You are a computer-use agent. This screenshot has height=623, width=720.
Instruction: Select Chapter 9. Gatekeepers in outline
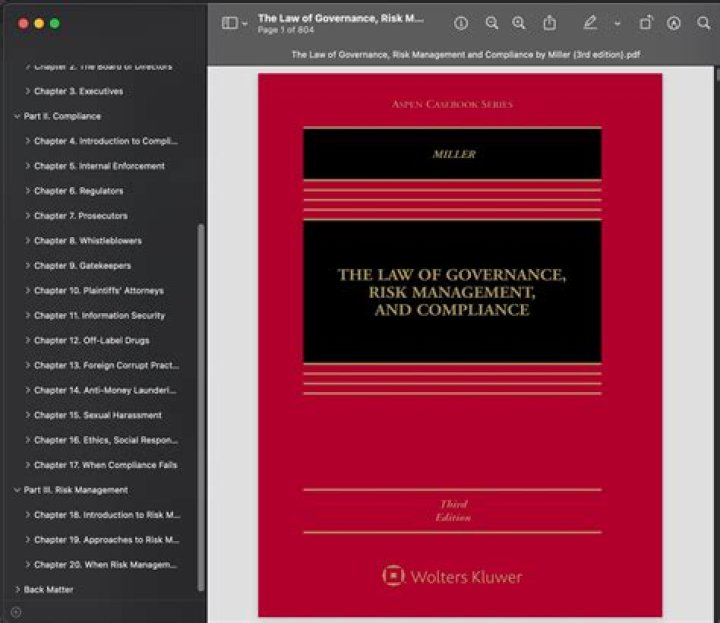(83, 265)
